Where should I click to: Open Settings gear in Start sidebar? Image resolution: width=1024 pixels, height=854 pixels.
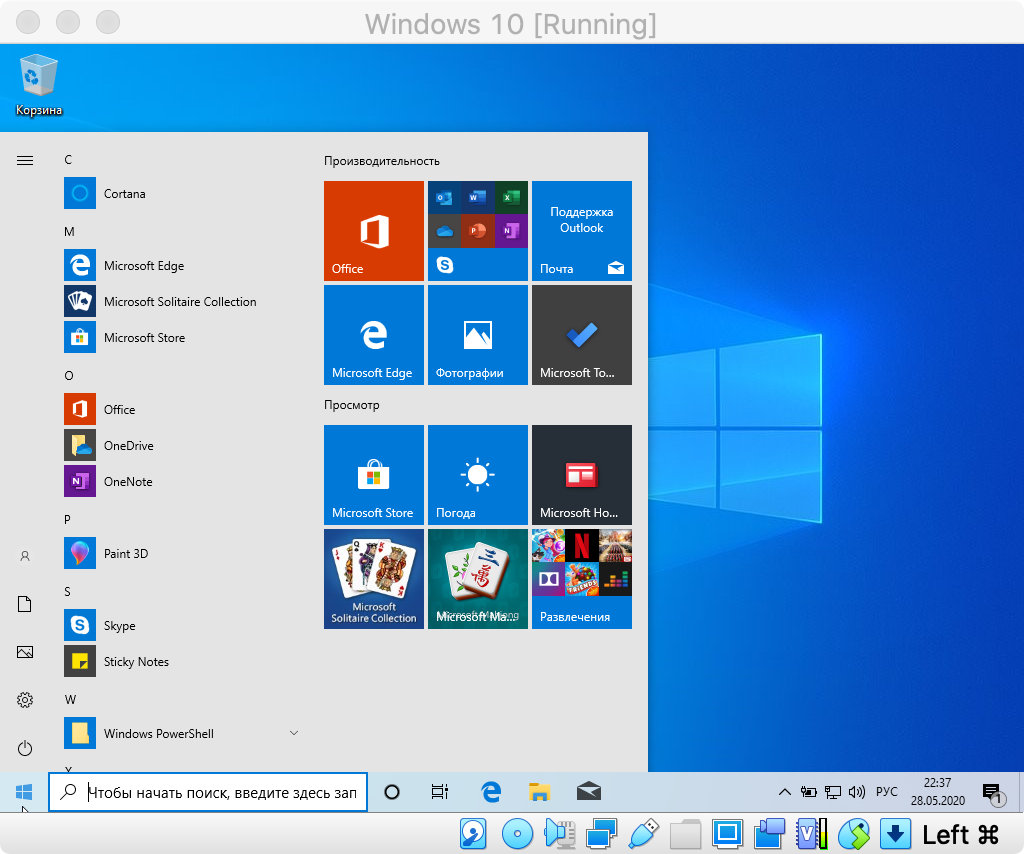click(25, 700)
